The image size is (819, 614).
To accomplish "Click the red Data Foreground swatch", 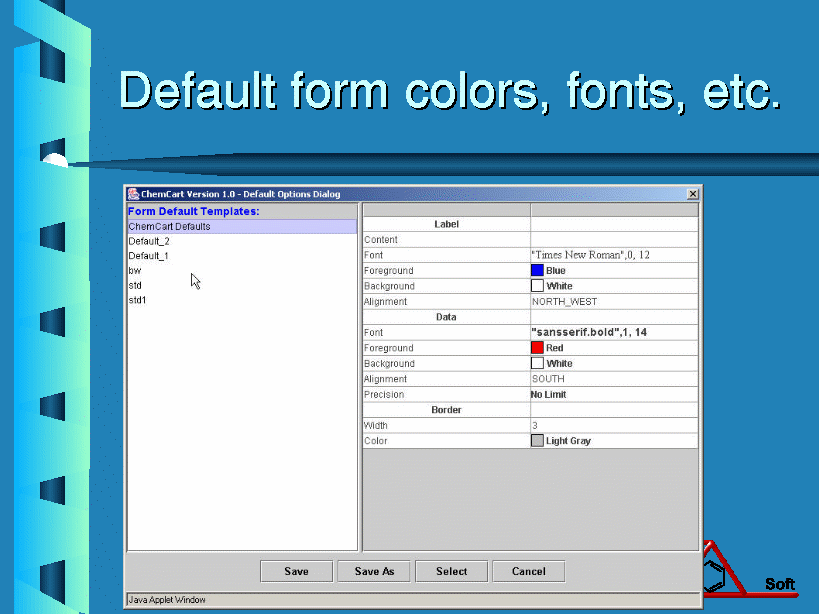I will [x=537, y=348].
